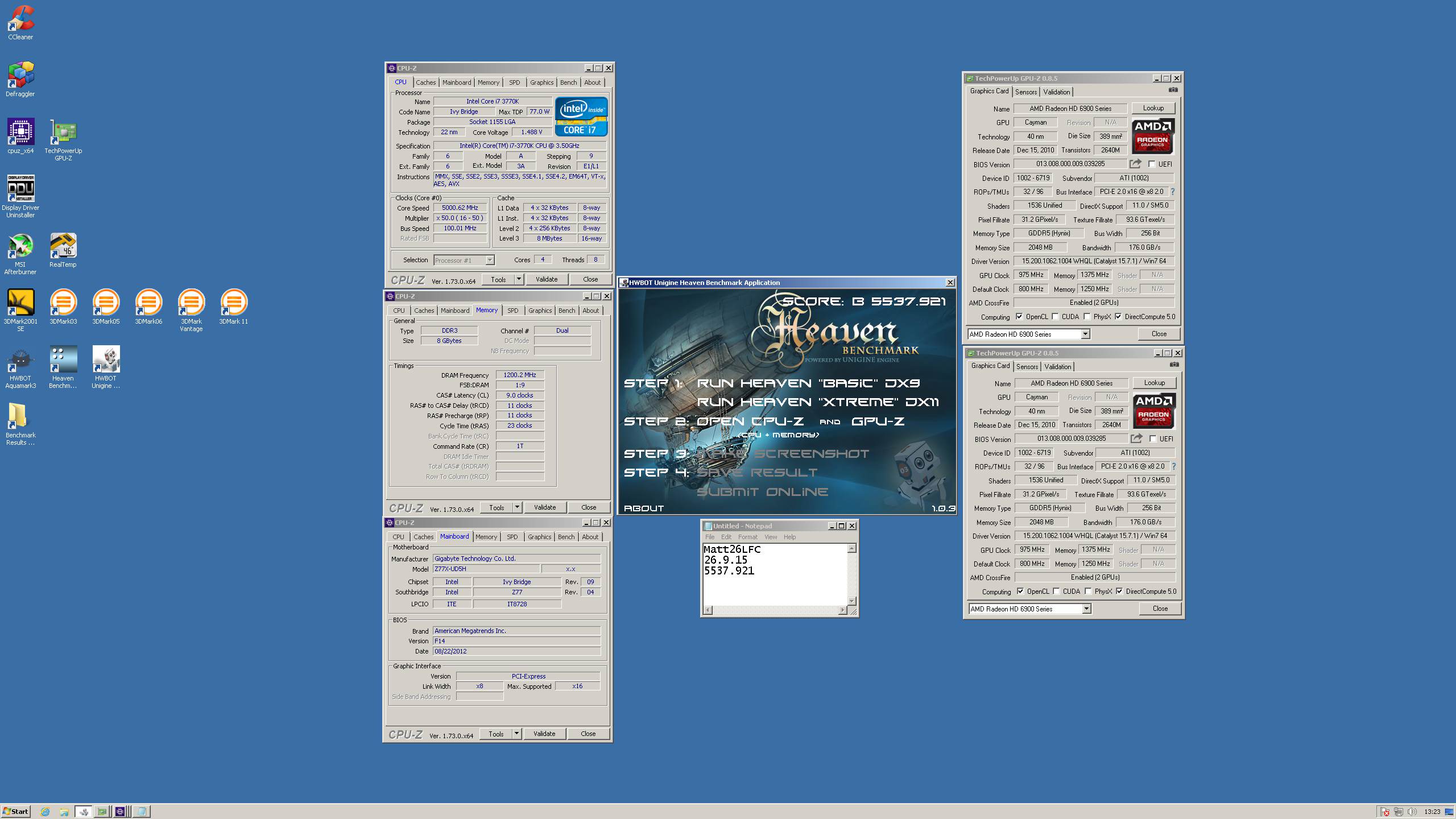Image resolution: width=1456 pixels, height=819 pixels.
Task: Launch 3DMark Vantage shortcut
Action: 191,311
